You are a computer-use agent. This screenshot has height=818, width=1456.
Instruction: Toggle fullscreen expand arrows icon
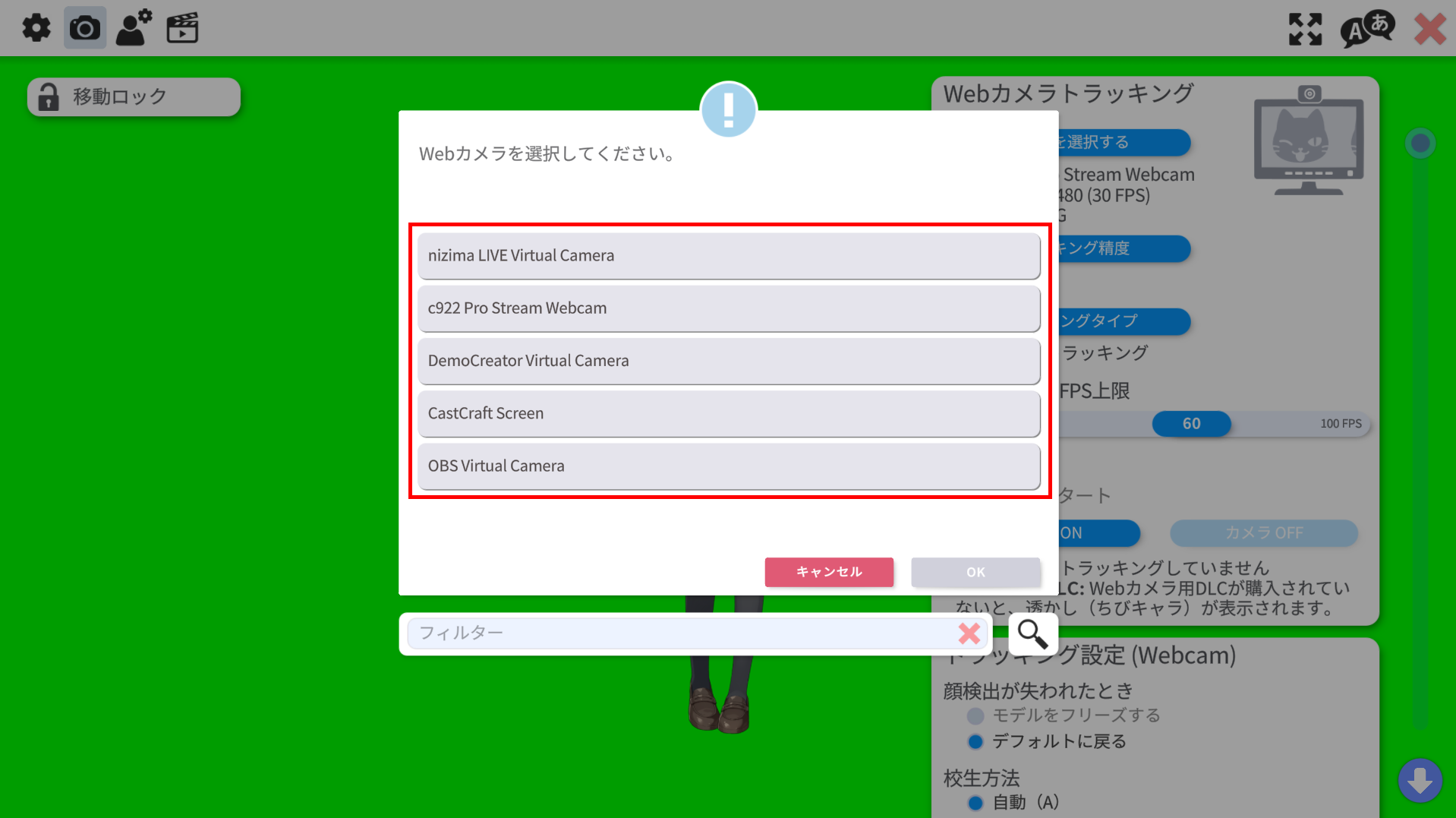[1305, 29]
